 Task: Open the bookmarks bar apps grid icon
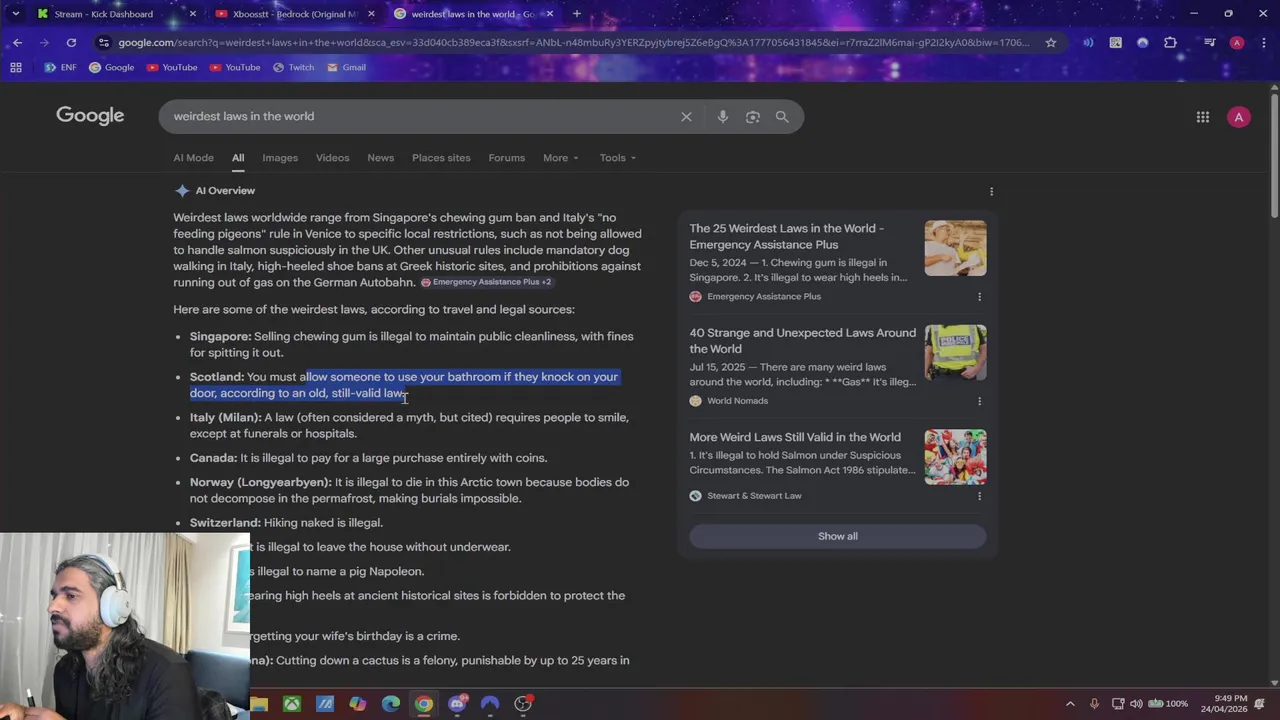coord(16,67)
